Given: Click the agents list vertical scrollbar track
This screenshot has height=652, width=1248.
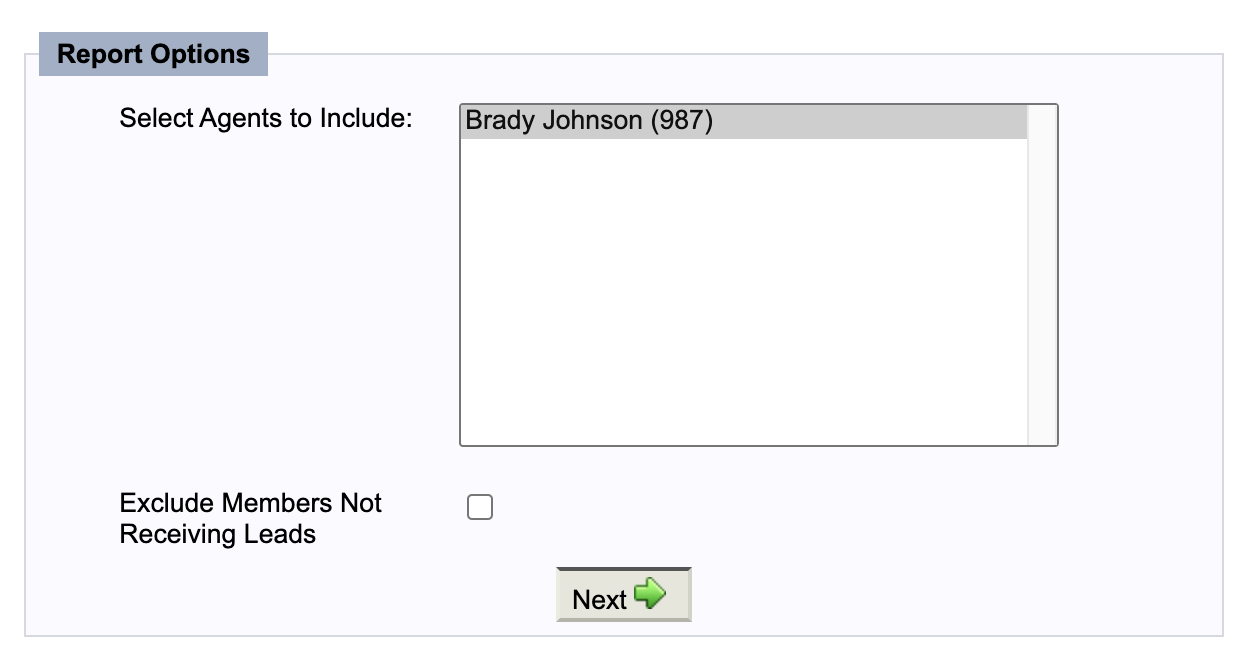Looking at the screenshot, I should 1042,275.
